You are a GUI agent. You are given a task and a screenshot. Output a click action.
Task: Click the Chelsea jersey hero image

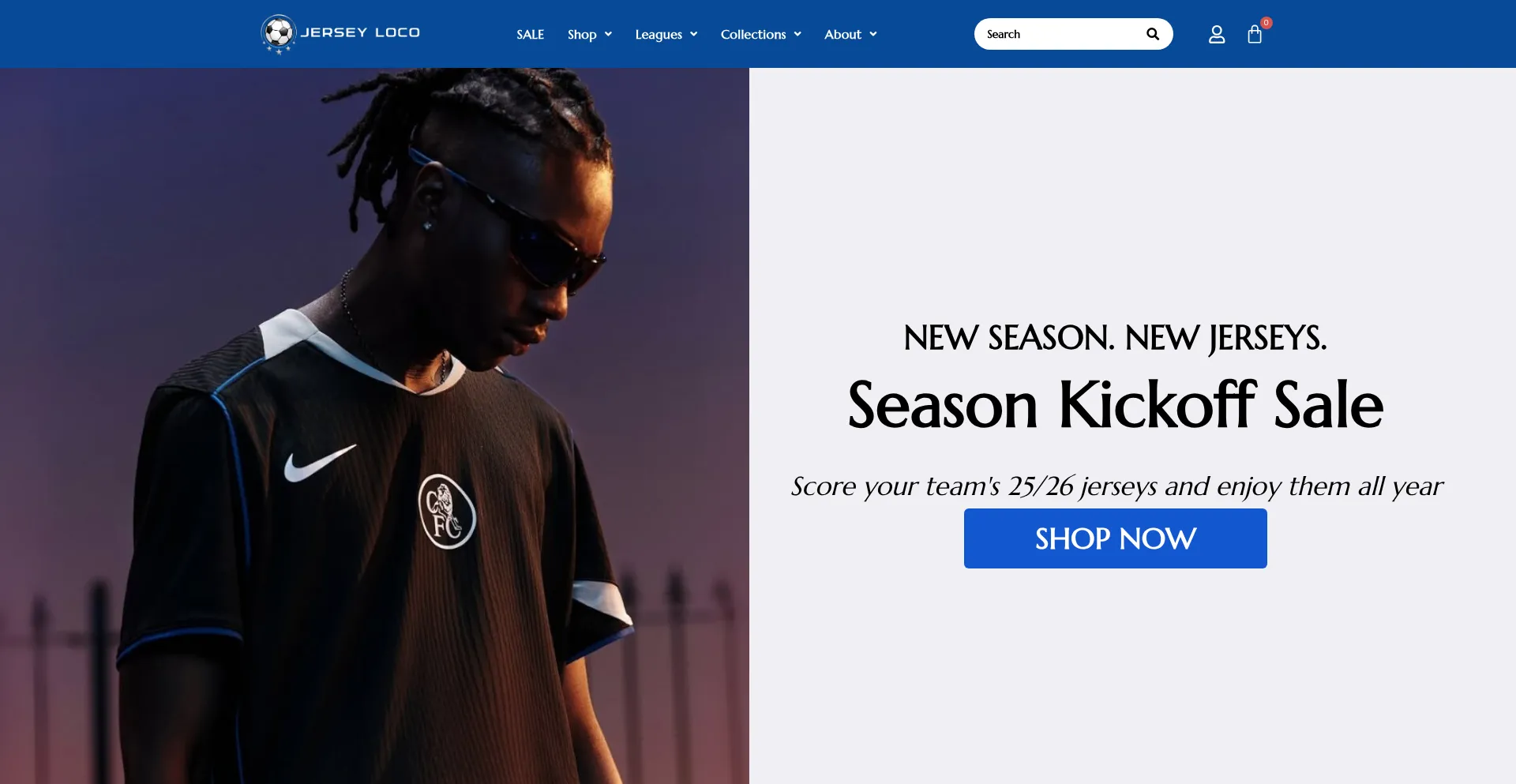374,426
